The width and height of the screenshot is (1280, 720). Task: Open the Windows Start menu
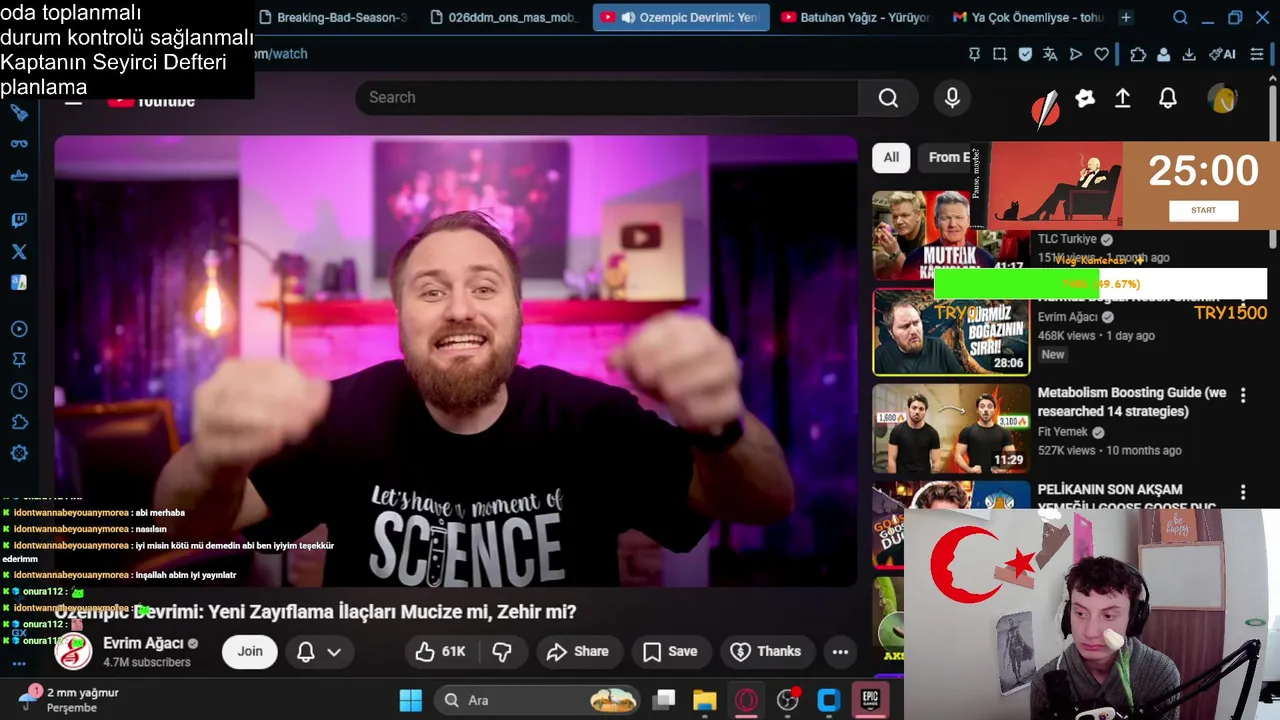pos(411,700)
